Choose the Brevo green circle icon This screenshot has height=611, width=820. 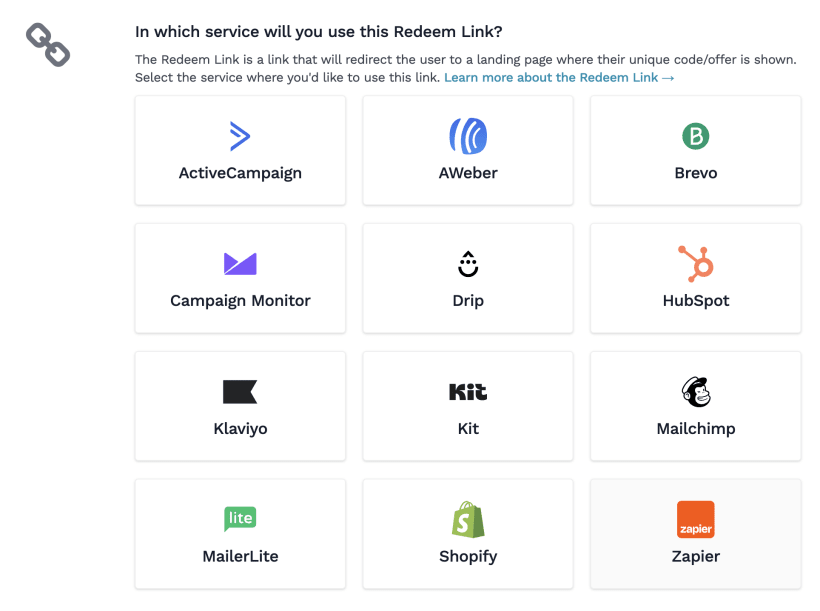(695, 133)
